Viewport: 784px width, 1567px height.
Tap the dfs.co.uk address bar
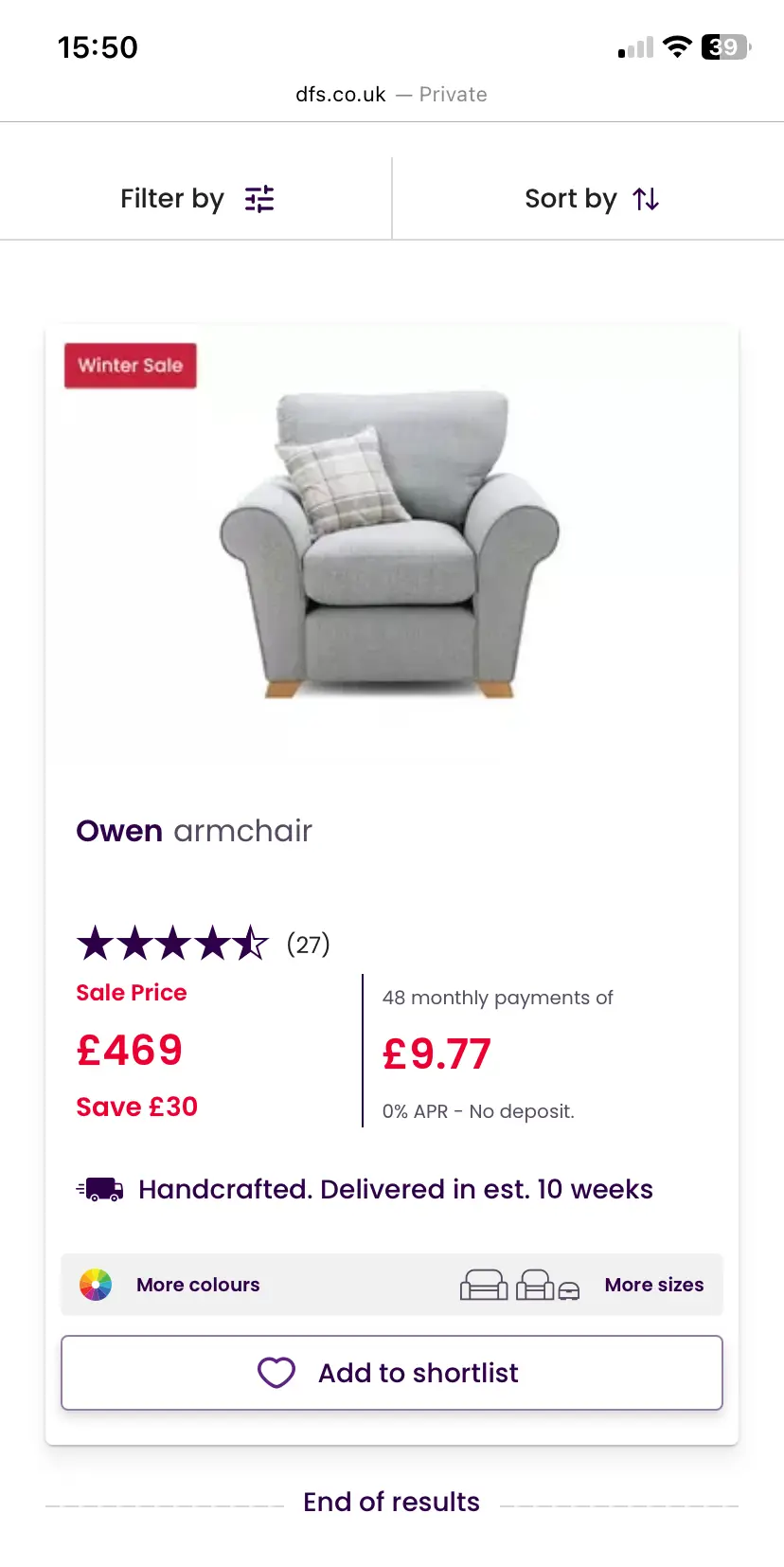391,95
